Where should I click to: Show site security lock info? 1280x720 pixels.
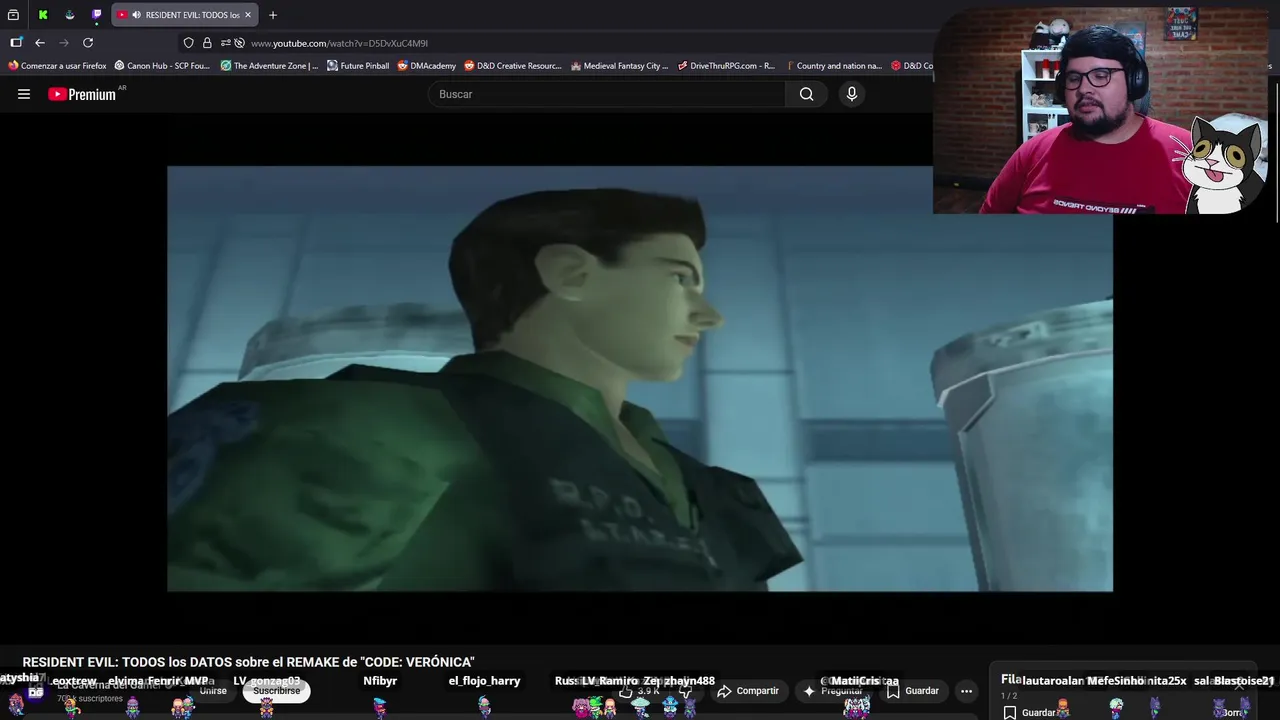[x=207, y=43]
